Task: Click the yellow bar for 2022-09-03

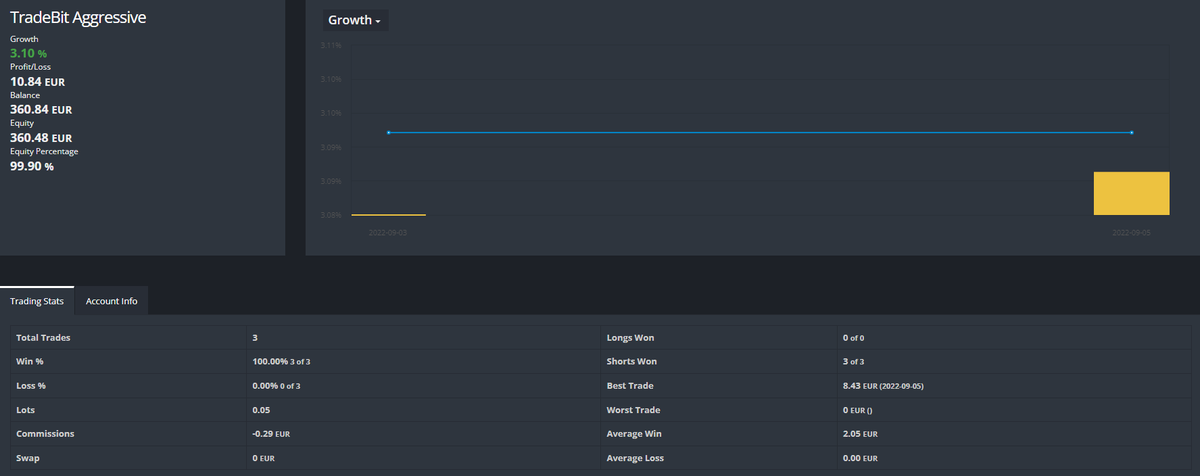Action: (x=389, y=214)
